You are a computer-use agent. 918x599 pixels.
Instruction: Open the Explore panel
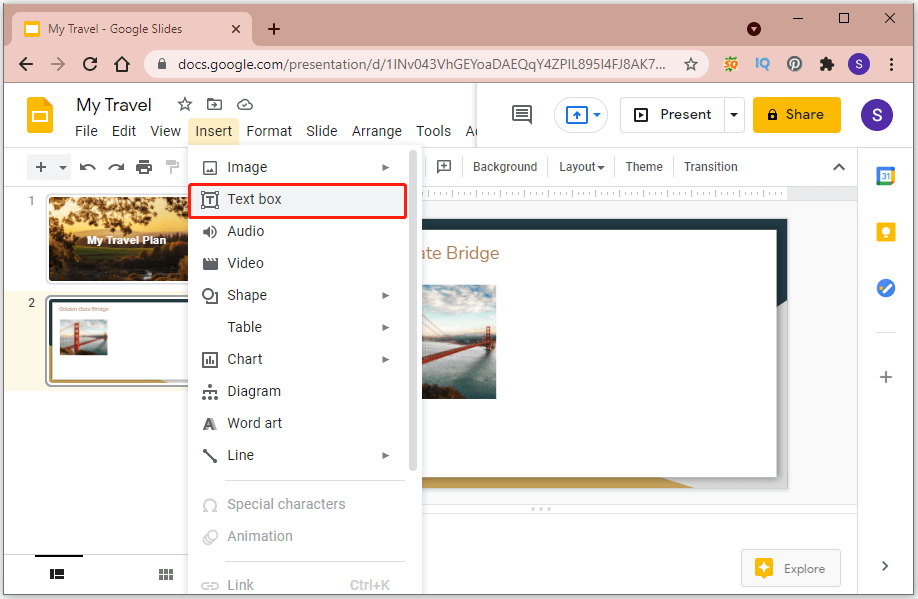pos(790,568)
